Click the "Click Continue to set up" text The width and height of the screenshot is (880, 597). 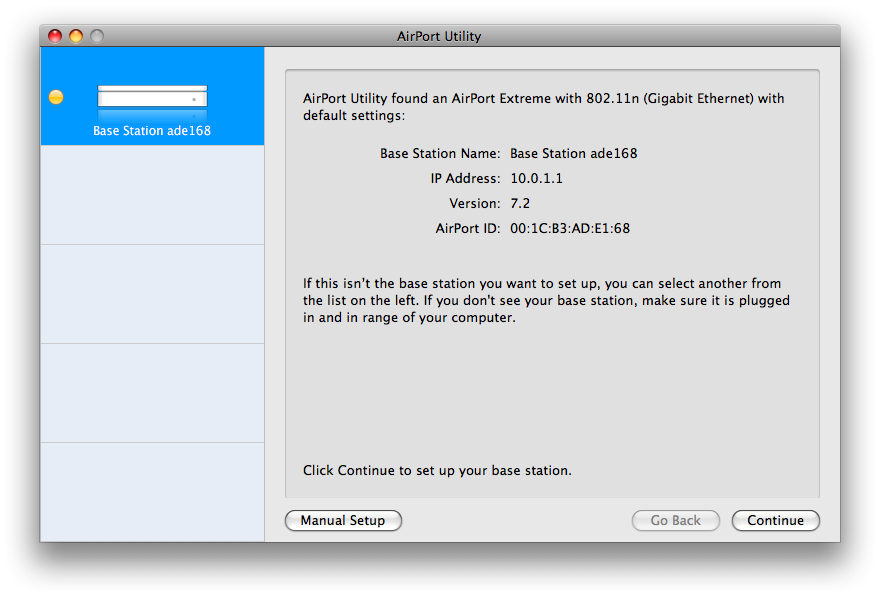(x=437, y=470)
